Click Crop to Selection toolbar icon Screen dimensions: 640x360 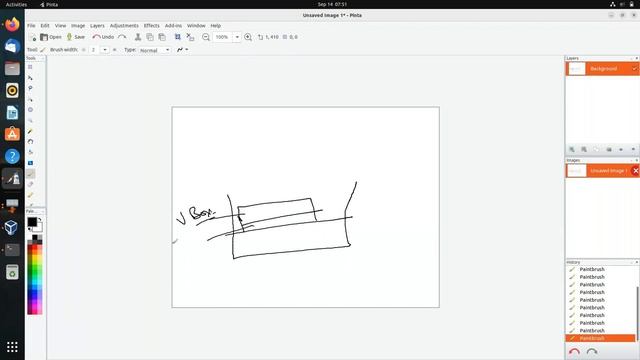tap(178, 37)
